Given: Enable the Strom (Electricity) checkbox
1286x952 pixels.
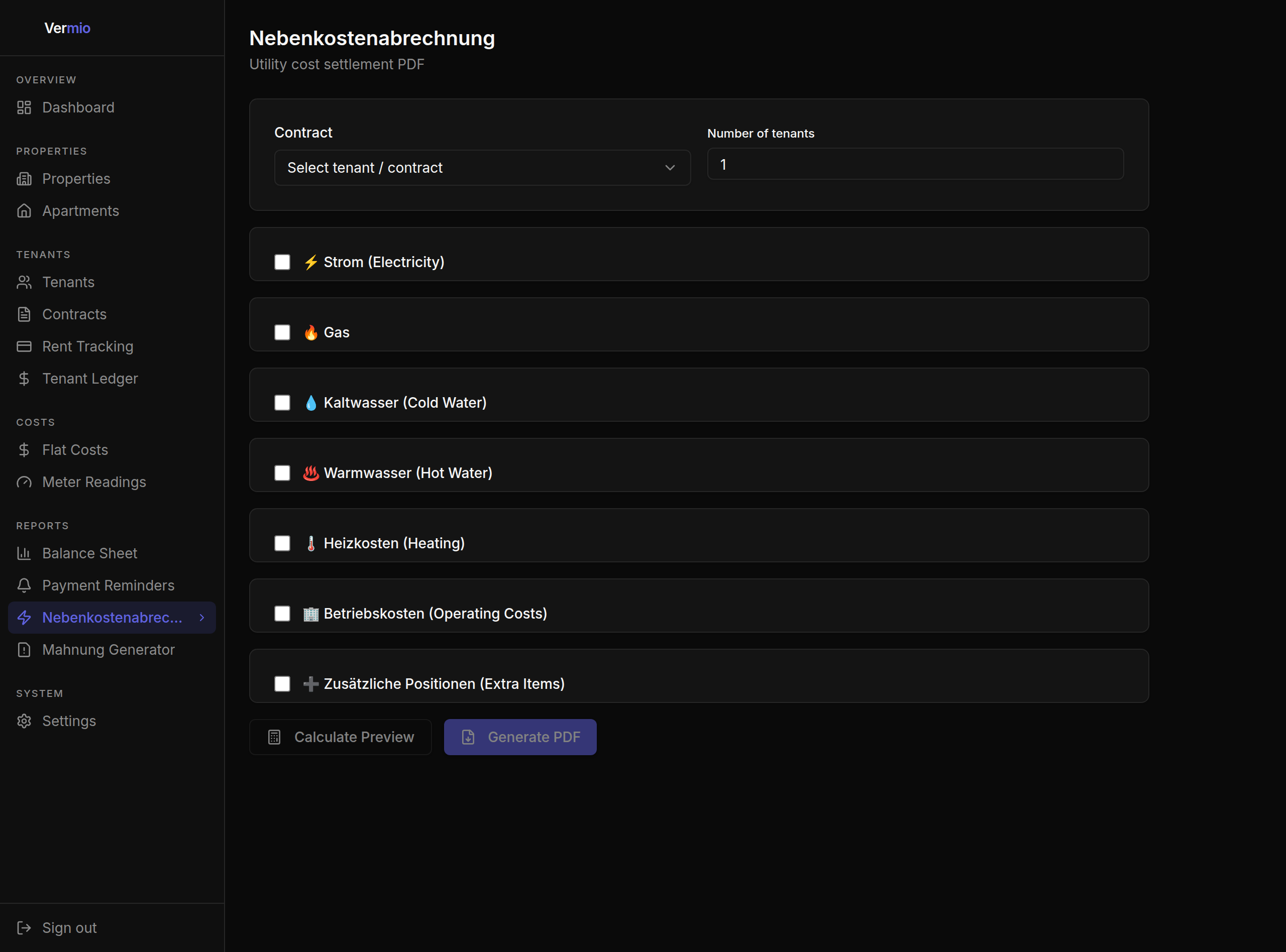Looking at the screenshot, I should (x=282, y=262).
